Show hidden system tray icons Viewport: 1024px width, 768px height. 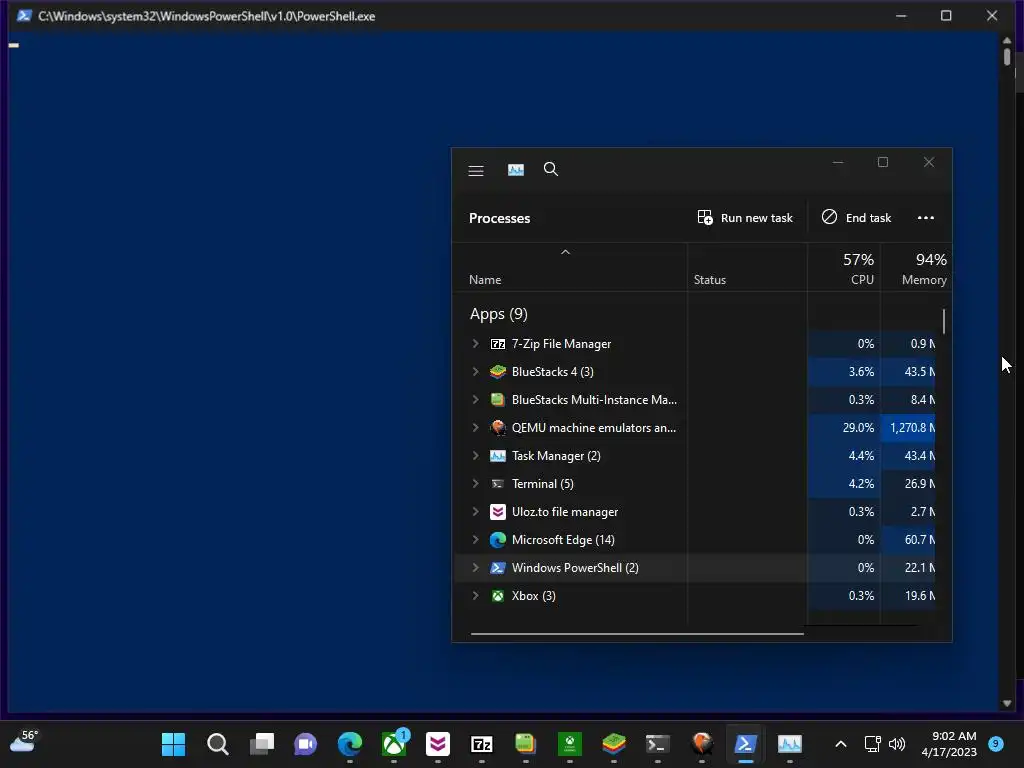pos(841,744)
